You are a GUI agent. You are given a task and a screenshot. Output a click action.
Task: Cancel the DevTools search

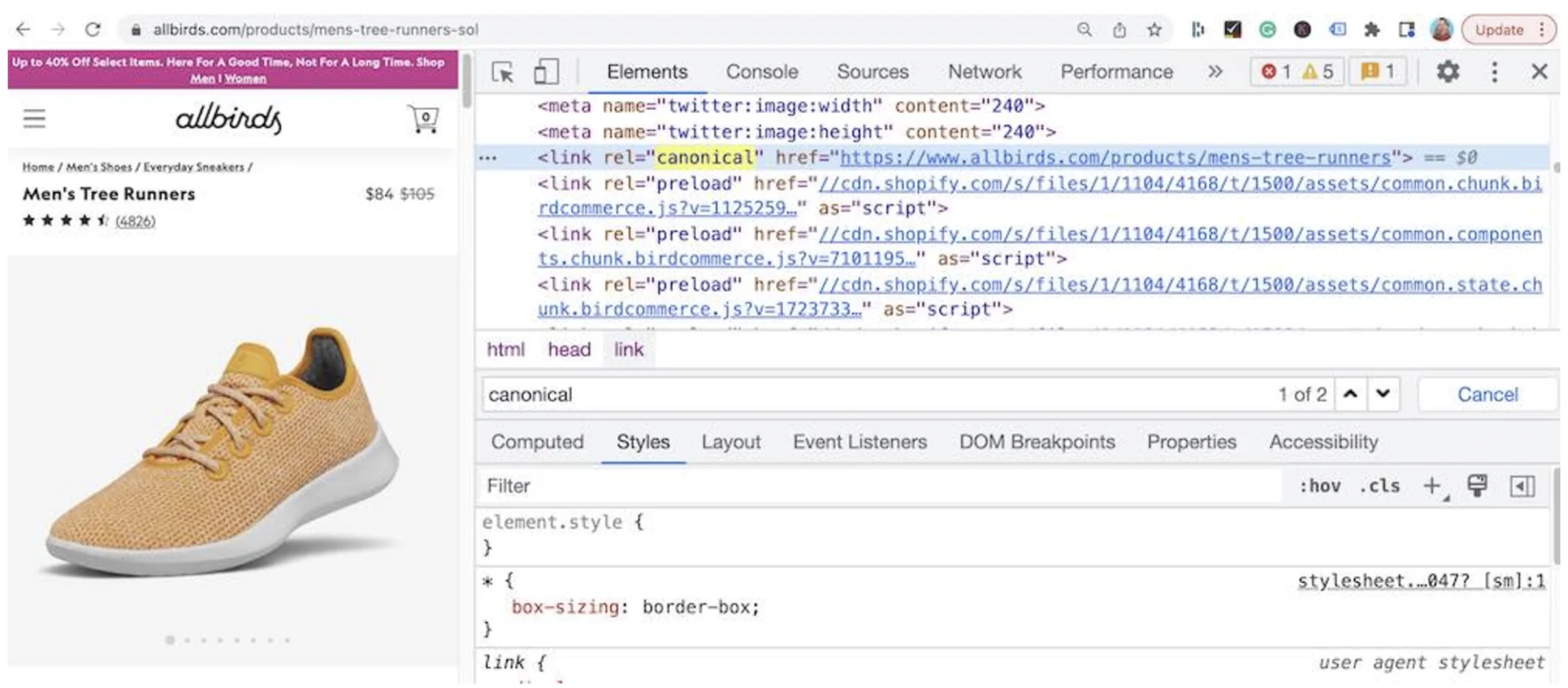coord(1488,394)
